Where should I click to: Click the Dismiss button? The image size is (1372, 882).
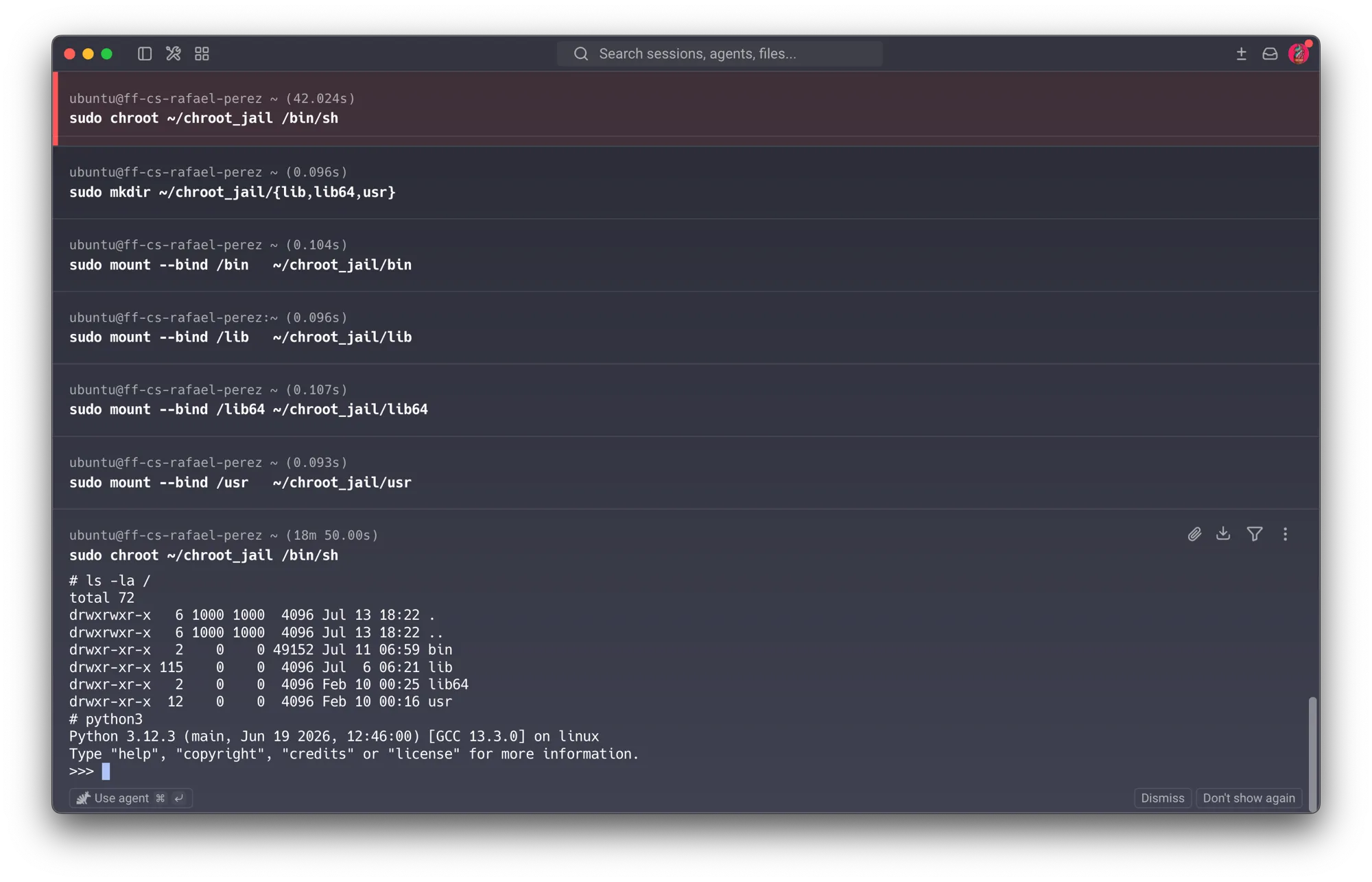click(1162, 798)
